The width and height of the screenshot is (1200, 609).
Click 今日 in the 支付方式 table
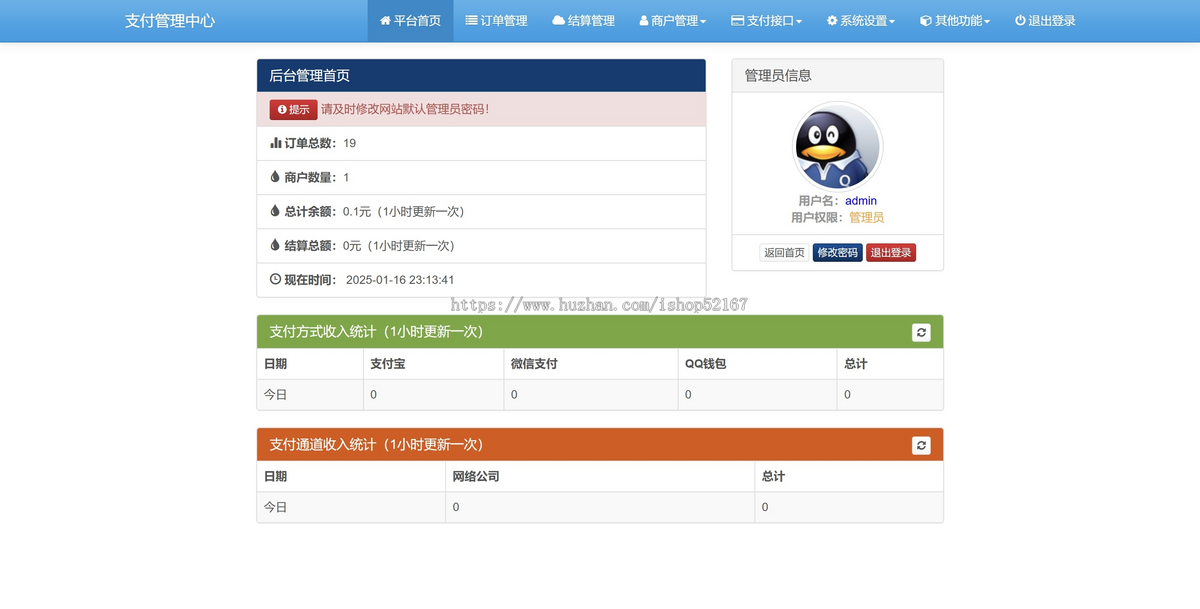[275, 395]
